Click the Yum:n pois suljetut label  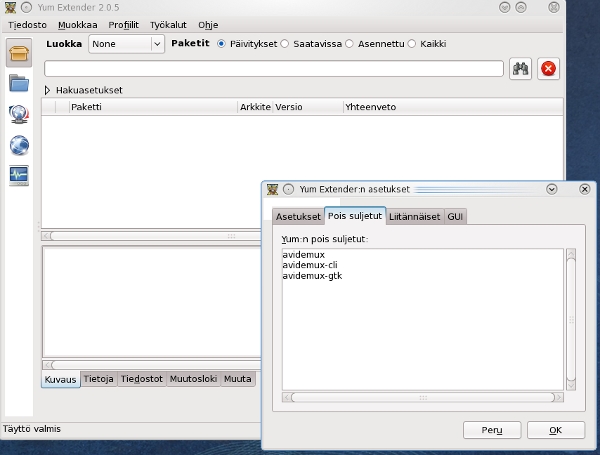point(324,239)
